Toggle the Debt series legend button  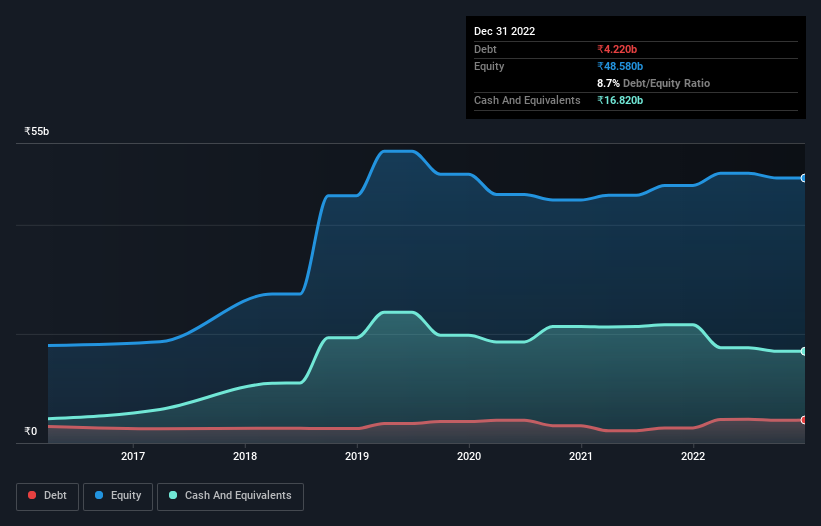coord(47,496)
